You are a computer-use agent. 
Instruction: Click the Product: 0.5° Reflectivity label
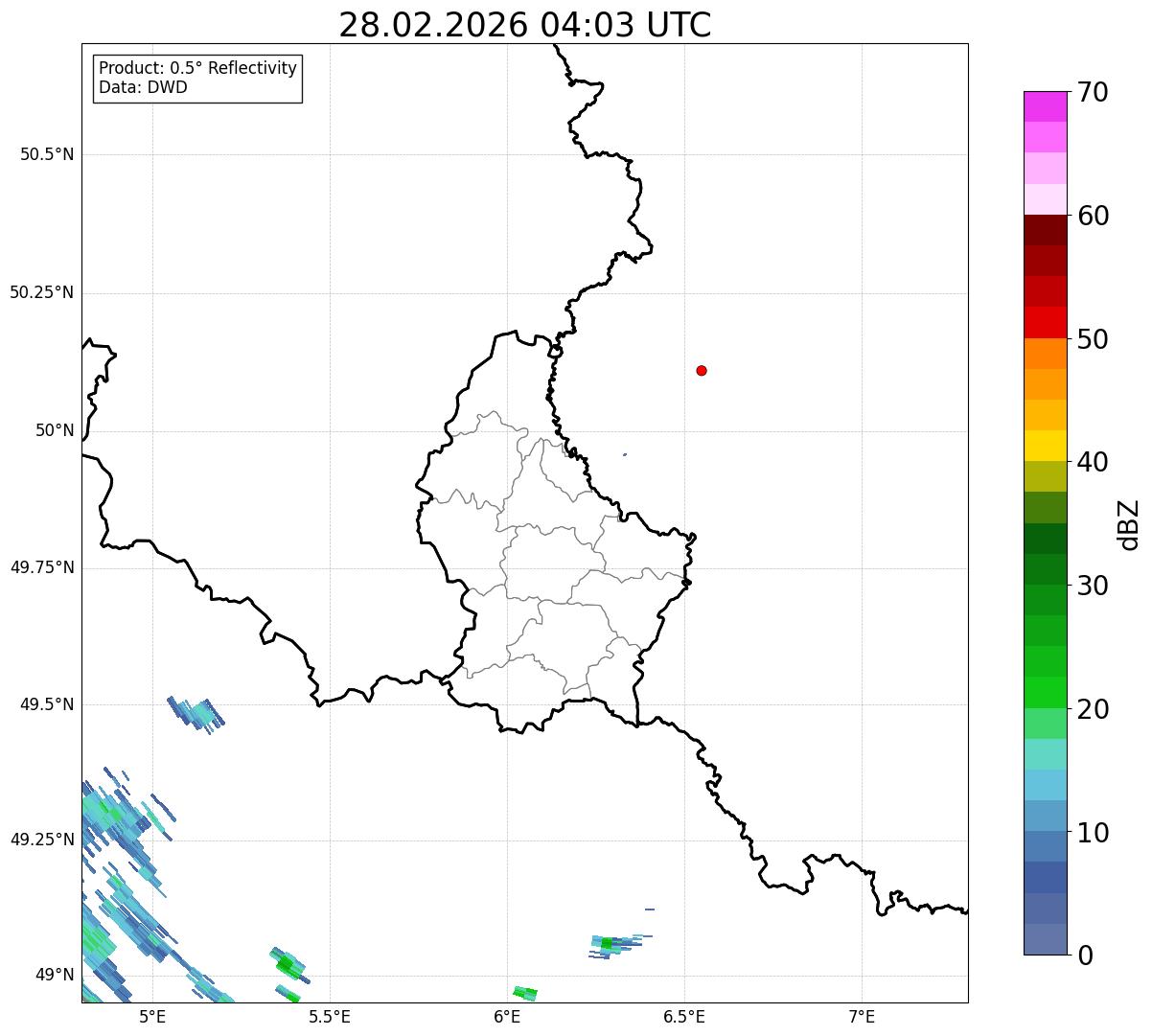click(198, 69)
